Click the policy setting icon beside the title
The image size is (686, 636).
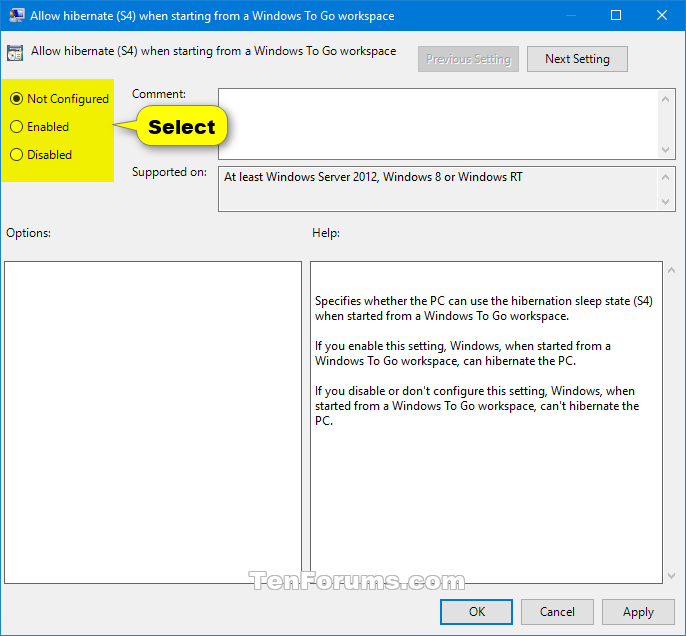tap(15, 53)
